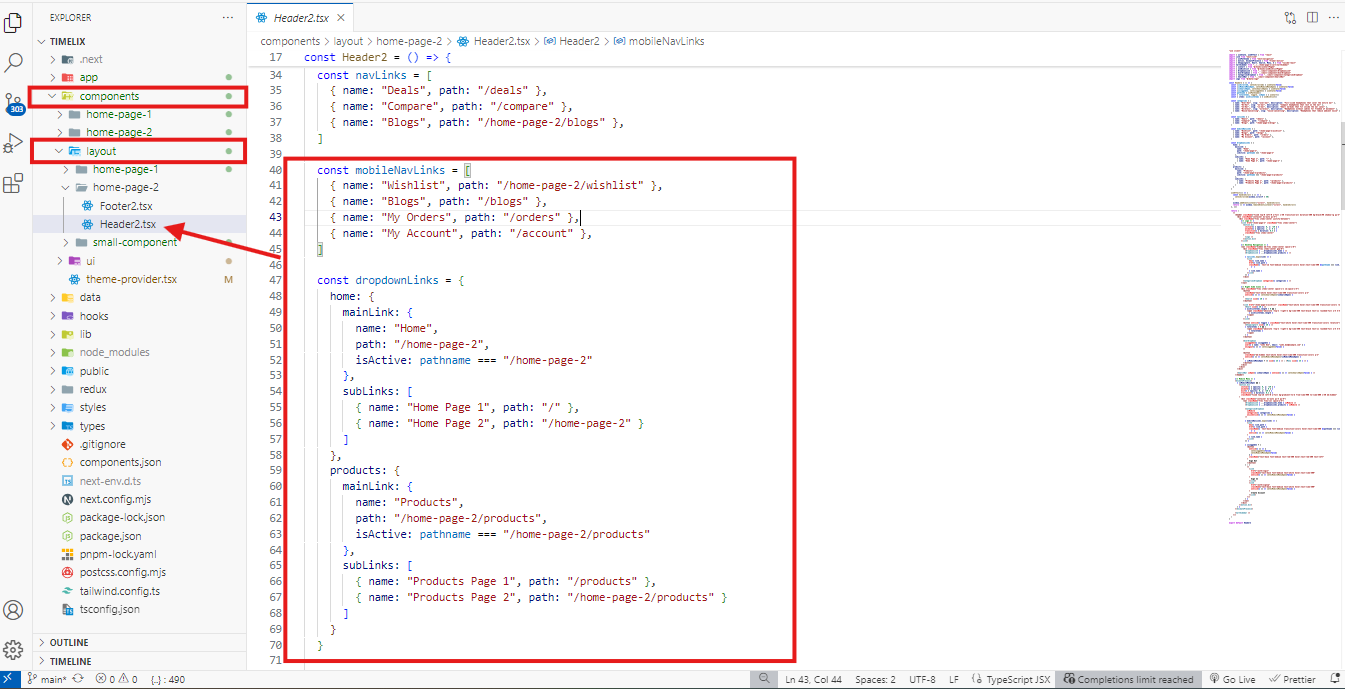Change file encoding UTF-8
Screen dimensions: 1345x689
pos(922,680)
